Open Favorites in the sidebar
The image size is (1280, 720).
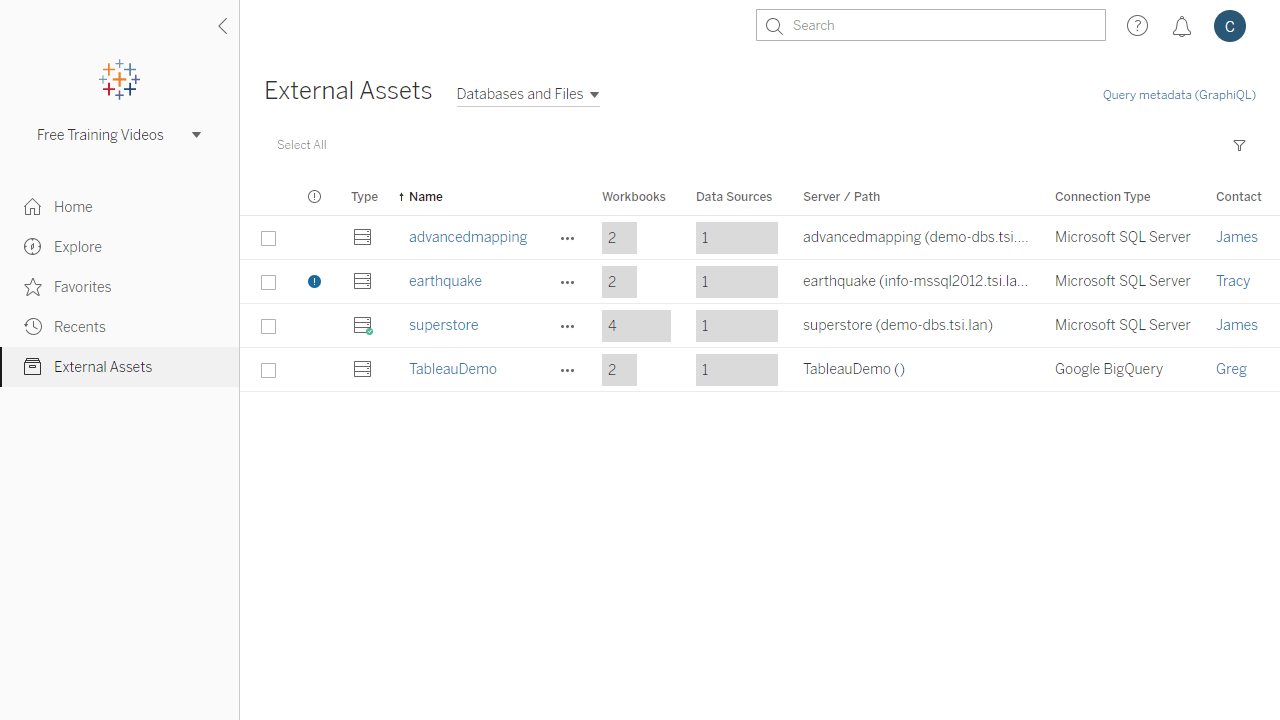coord(82,287)
